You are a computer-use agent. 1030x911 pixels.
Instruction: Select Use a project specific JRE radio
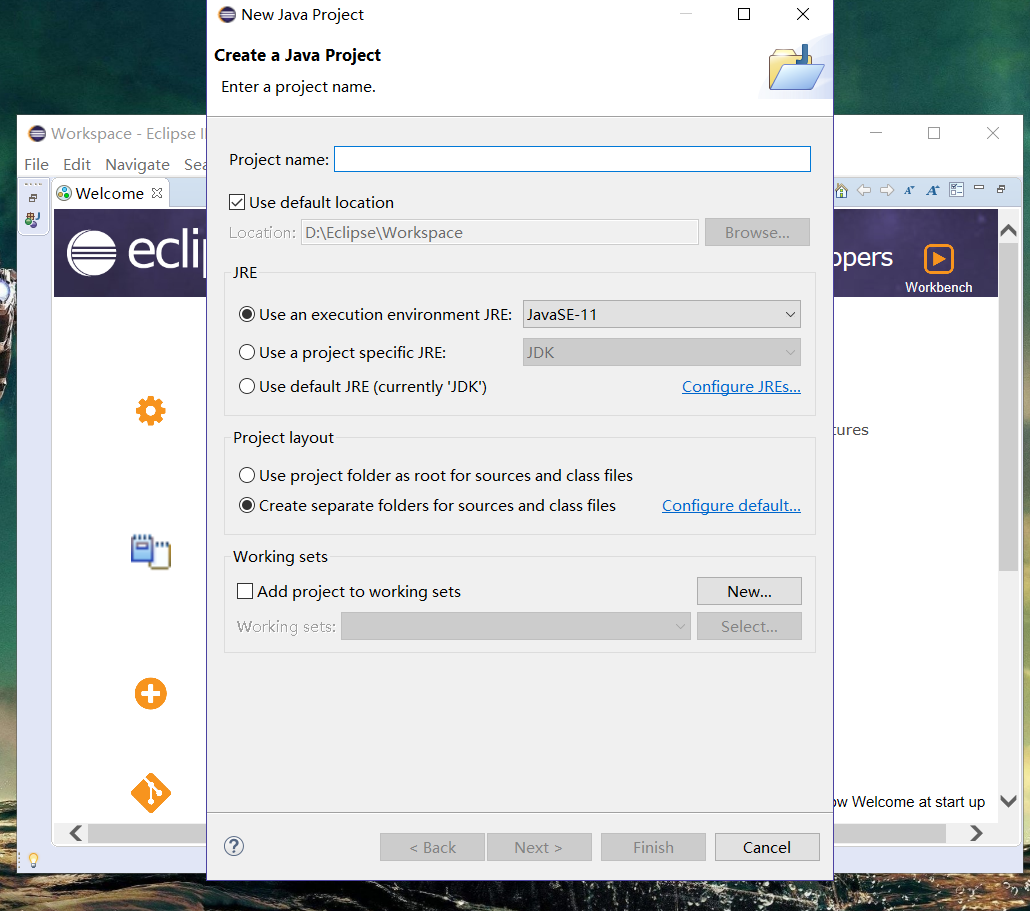point(247,353)
